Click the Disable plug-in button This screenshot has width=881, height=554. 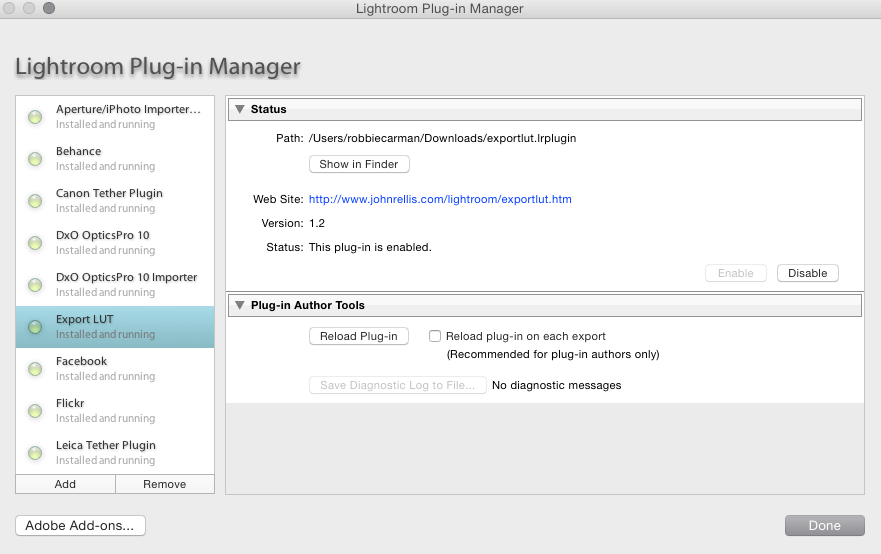pos(807,273)
